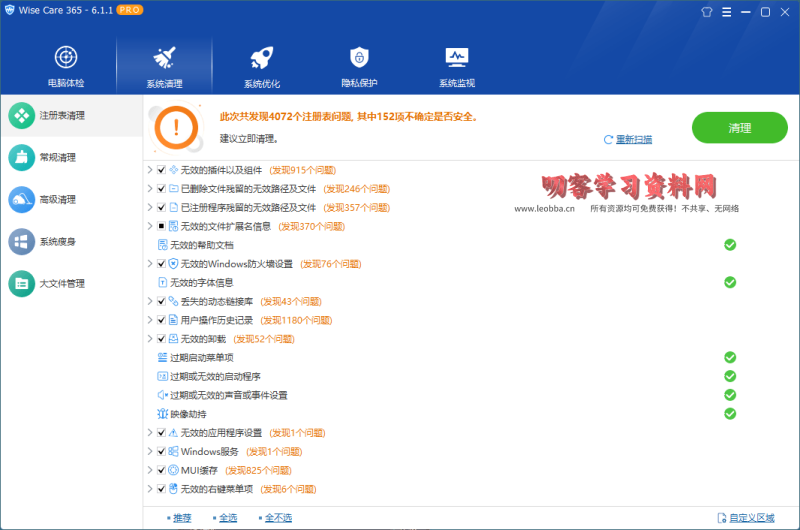Click the 无效的帮助文档 icon

point(162,245)
